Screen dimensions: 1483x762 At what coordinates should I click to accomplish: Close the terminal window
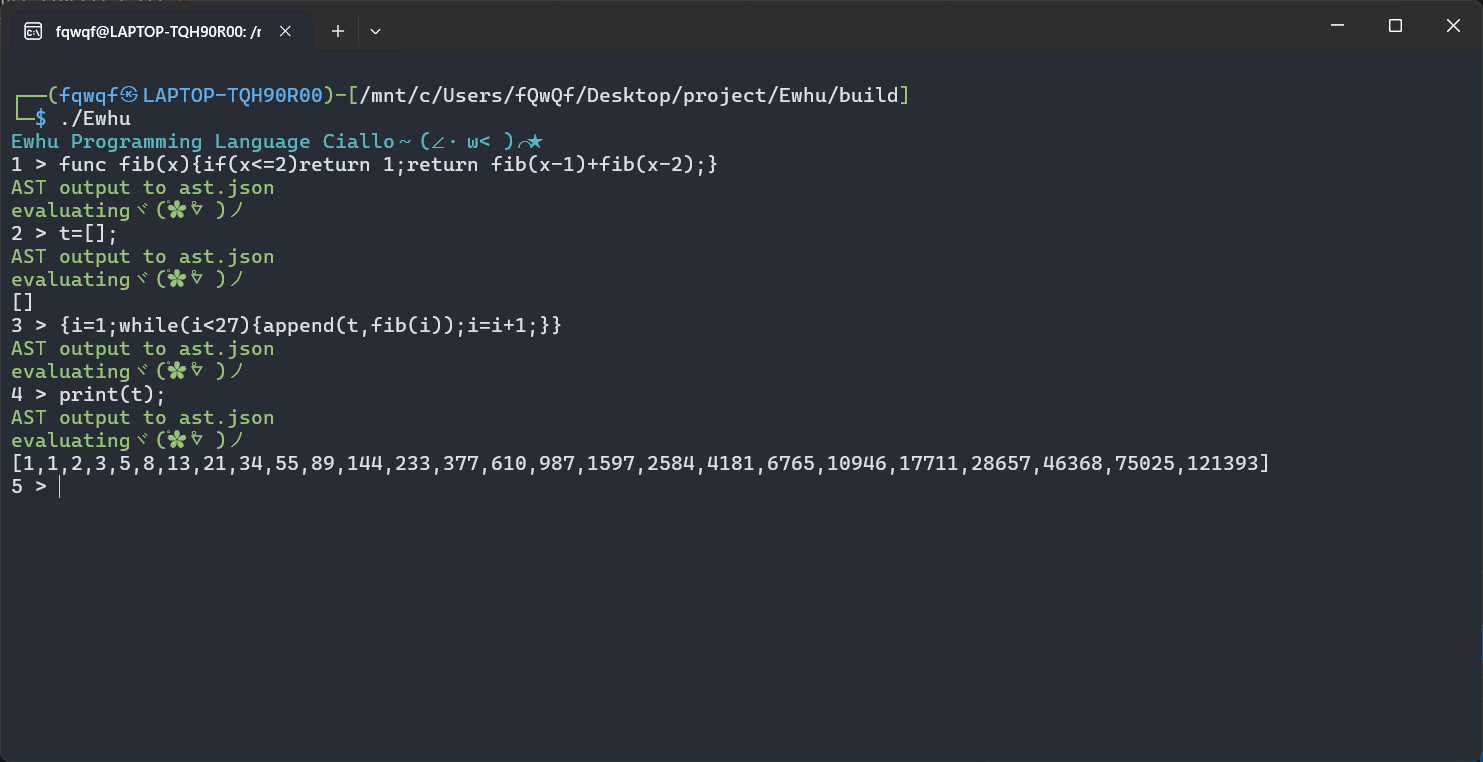[1453, 26]
